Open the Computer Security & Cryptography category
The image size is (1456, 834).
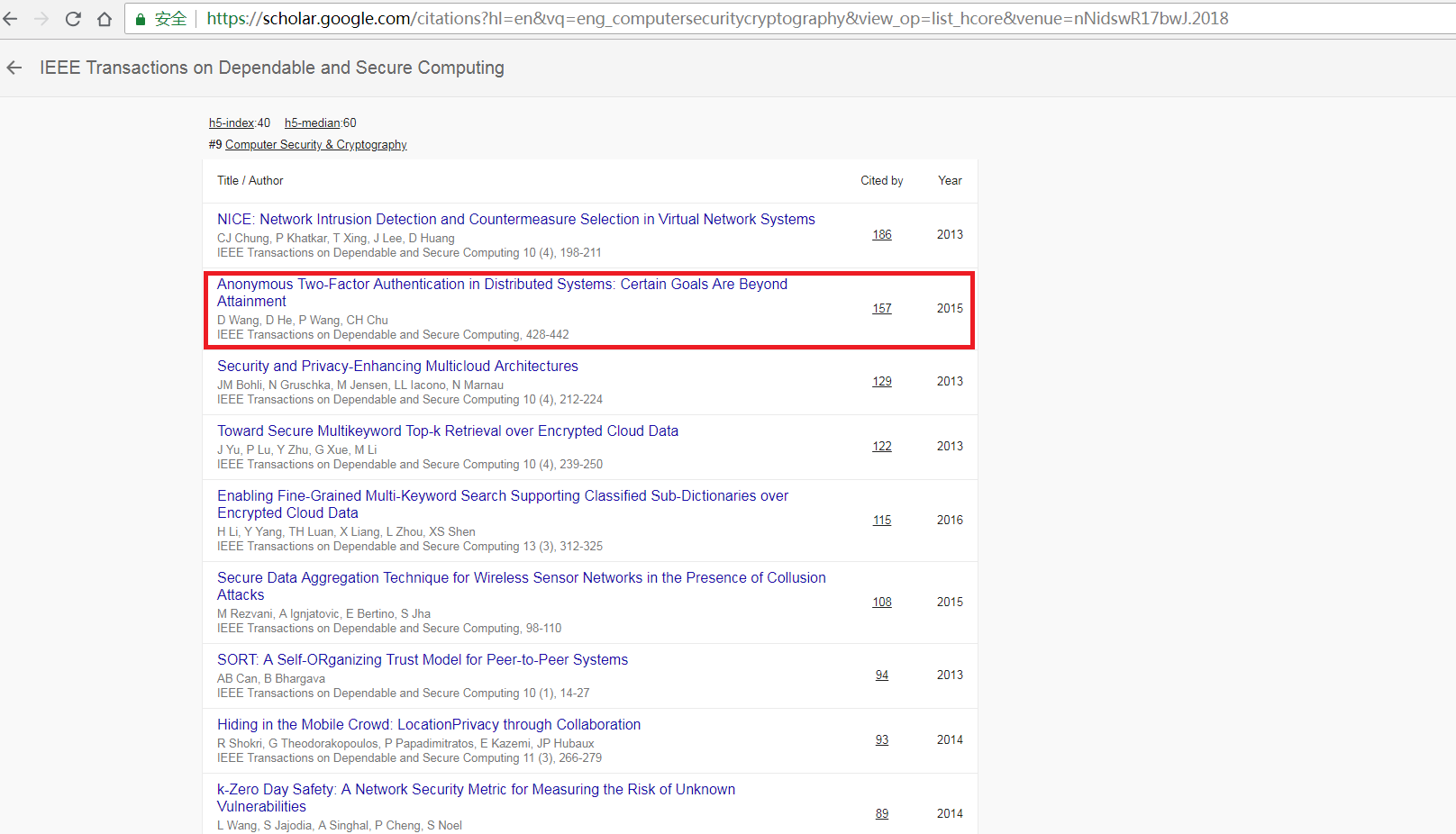pos(316,145)
